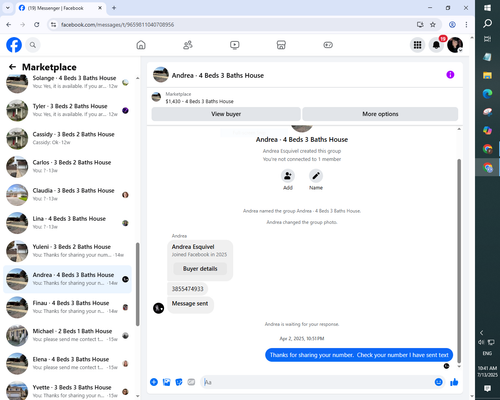This screenshot has width=500, height=400.
Task: Open Windows notification center icon
Action: (487, 388)
